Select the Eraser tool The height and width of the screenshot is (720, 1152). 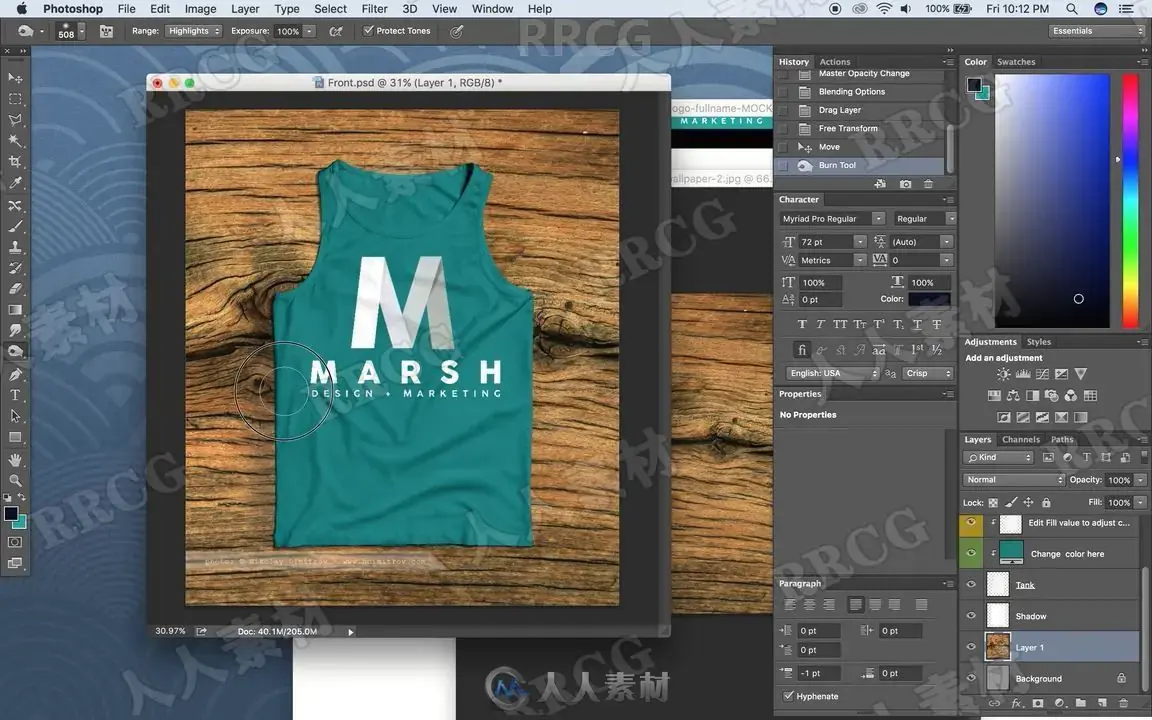[15, 289]
